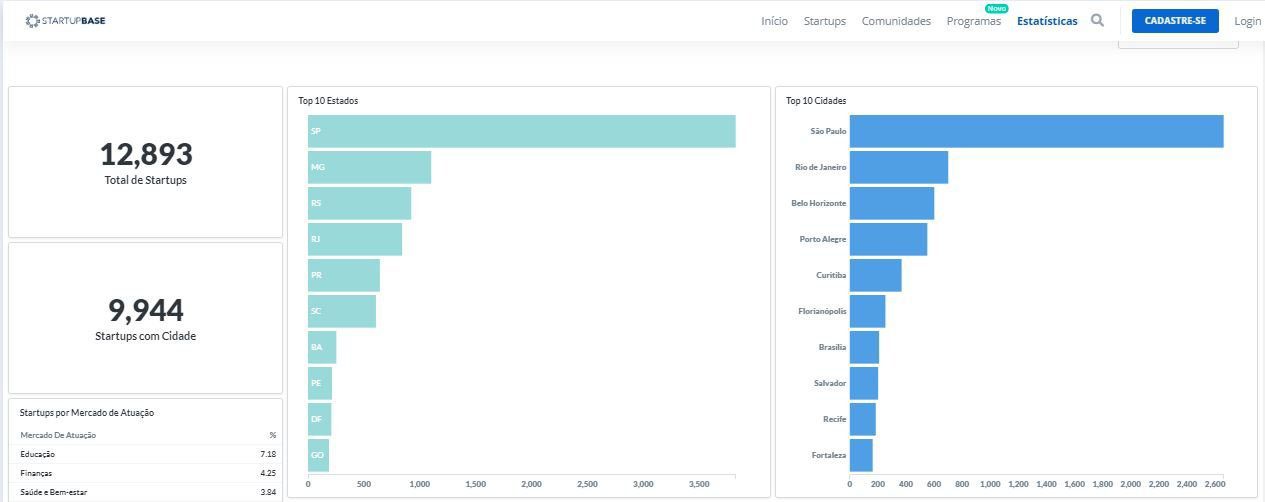Click the Total de Startups card
The width and height of the screenshot is (1265, 502).
tap(146, 162)
